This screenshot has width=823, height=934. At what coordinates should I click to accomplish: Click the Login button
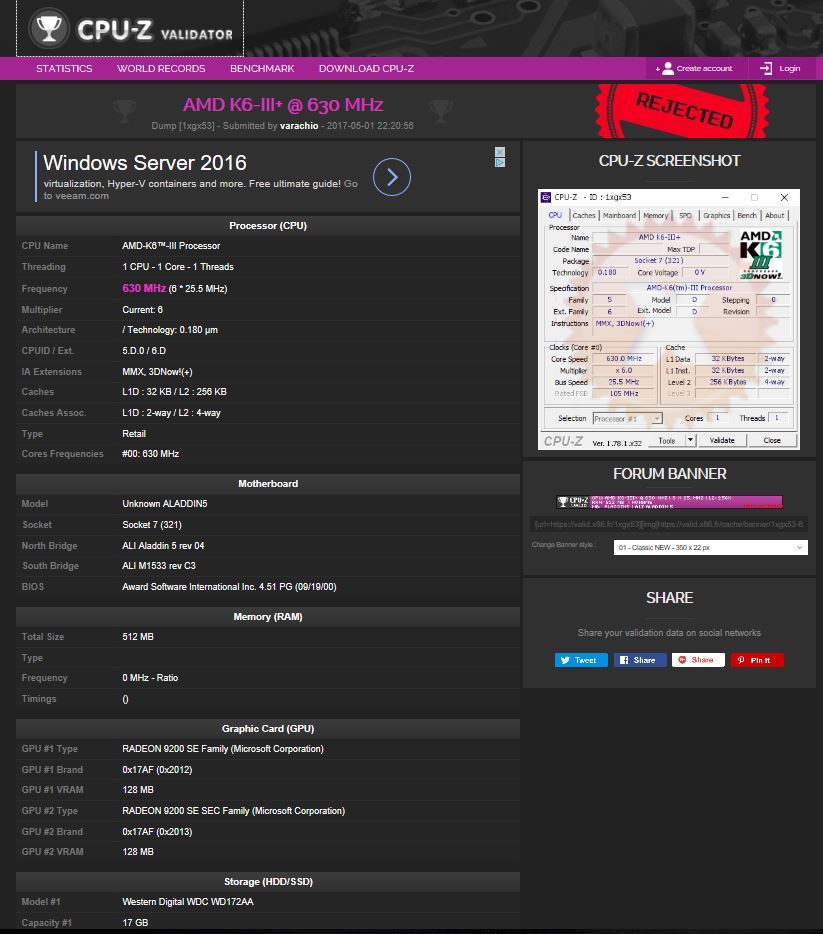(780, 69)
